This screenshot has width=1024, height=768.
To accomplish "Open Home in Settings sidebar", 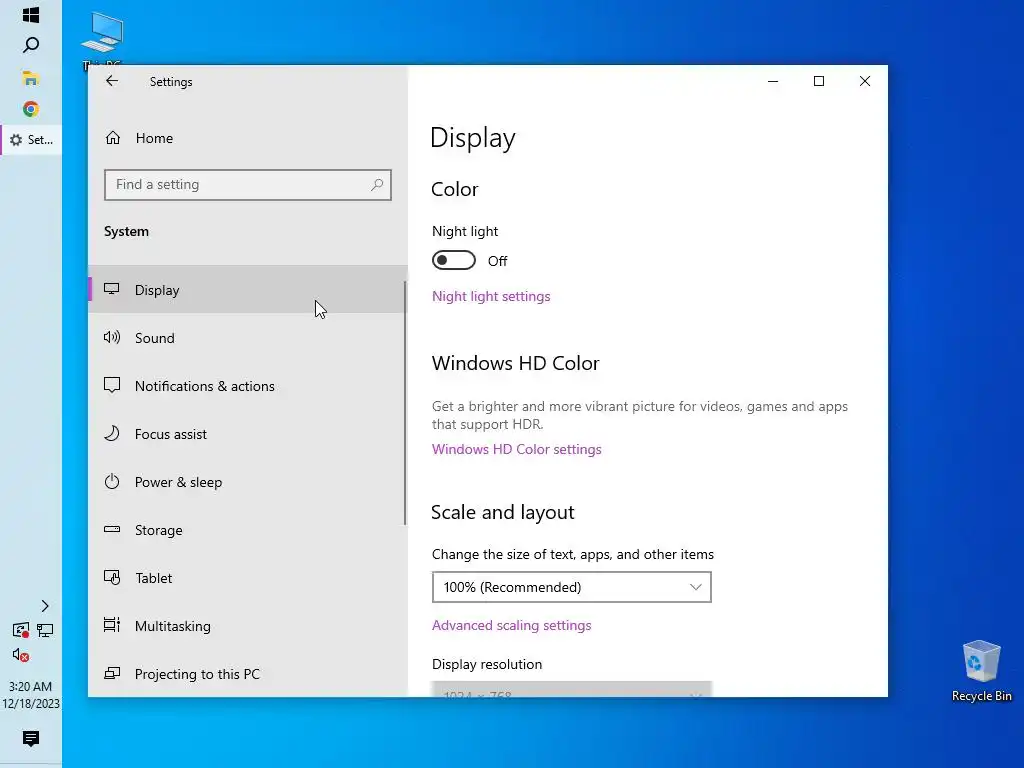I will (x=154, y=138).
